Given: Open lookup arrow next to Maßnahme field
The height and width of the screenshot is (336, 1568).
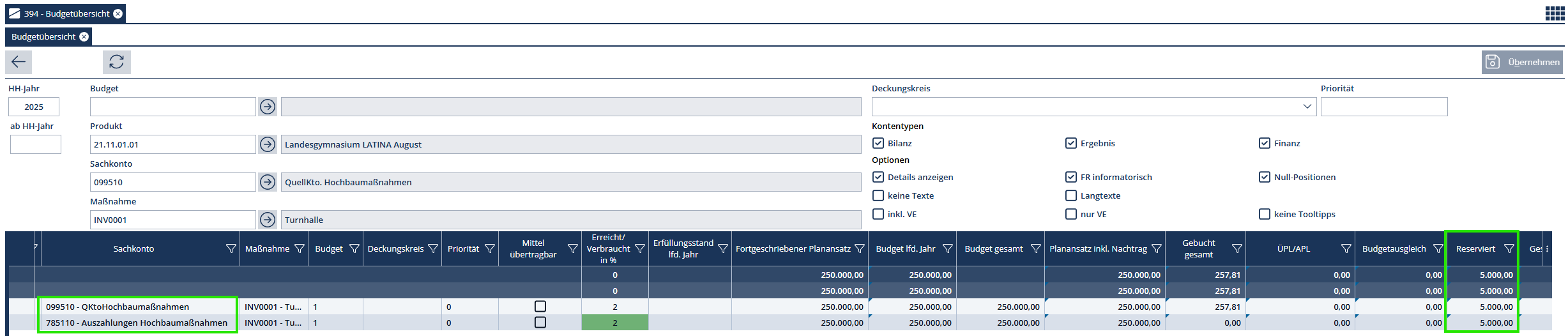Looking at the screenshot, I should coord(268,220).
